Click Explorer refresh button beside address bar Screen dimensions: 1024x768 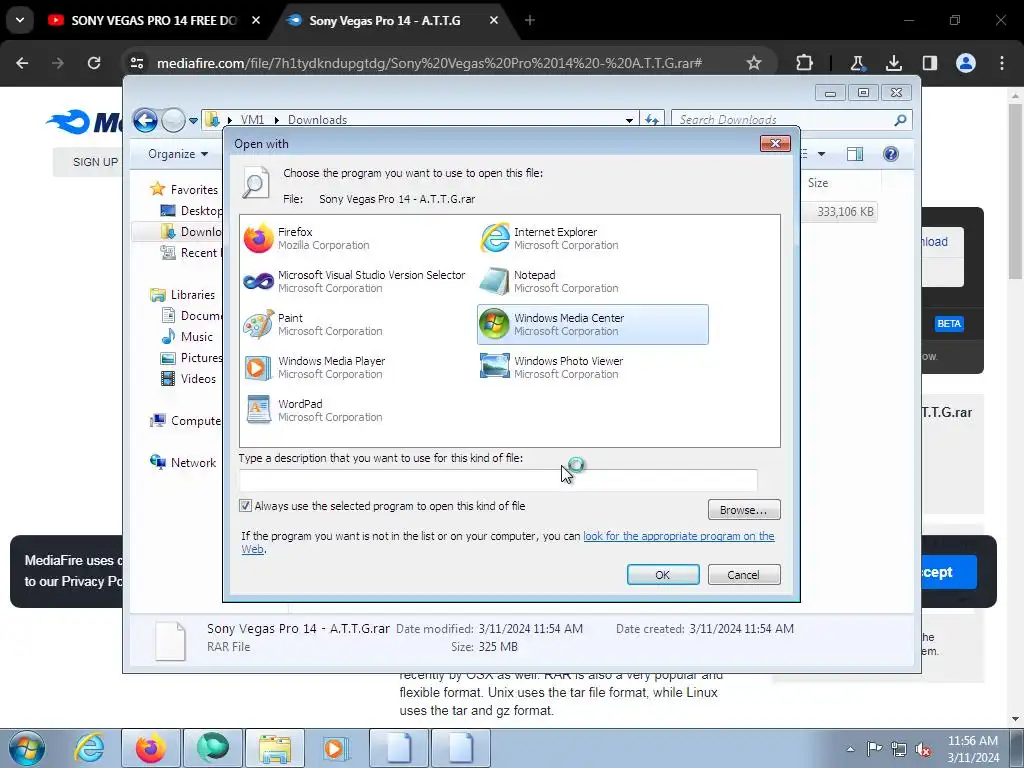[652, 120]
